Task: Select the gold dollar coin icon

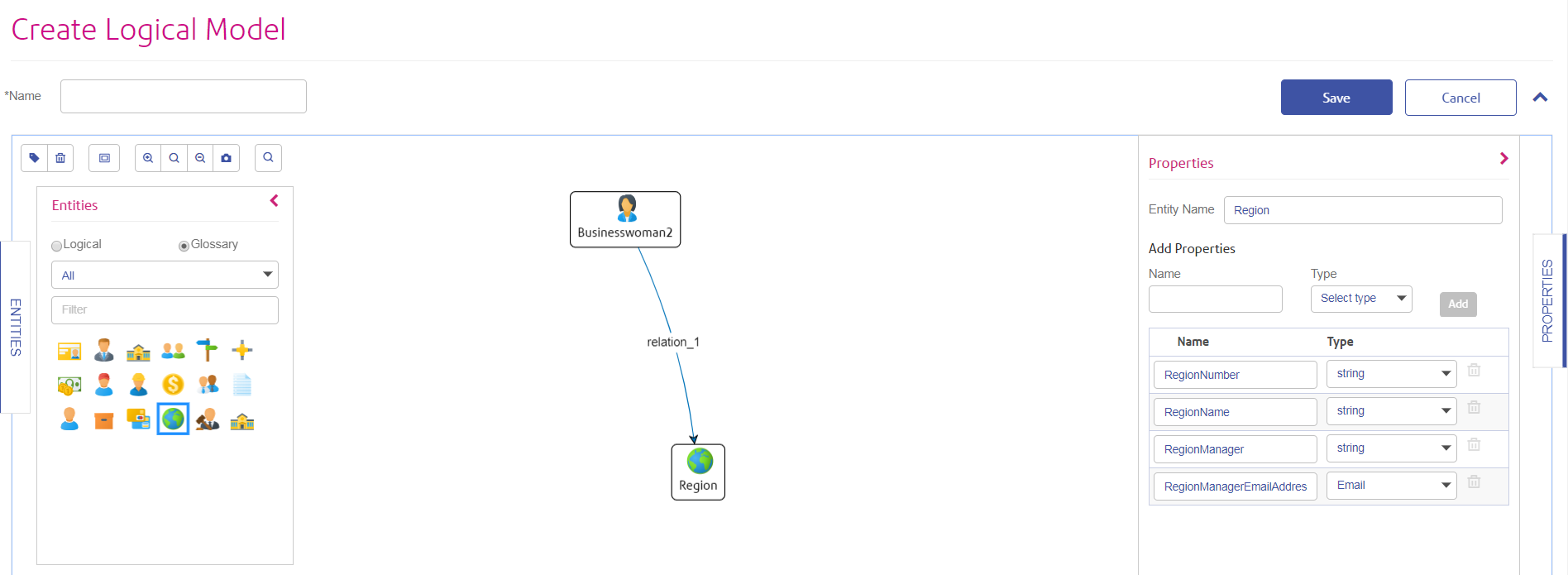Action: pyautogui.click(x=173, y=385)
